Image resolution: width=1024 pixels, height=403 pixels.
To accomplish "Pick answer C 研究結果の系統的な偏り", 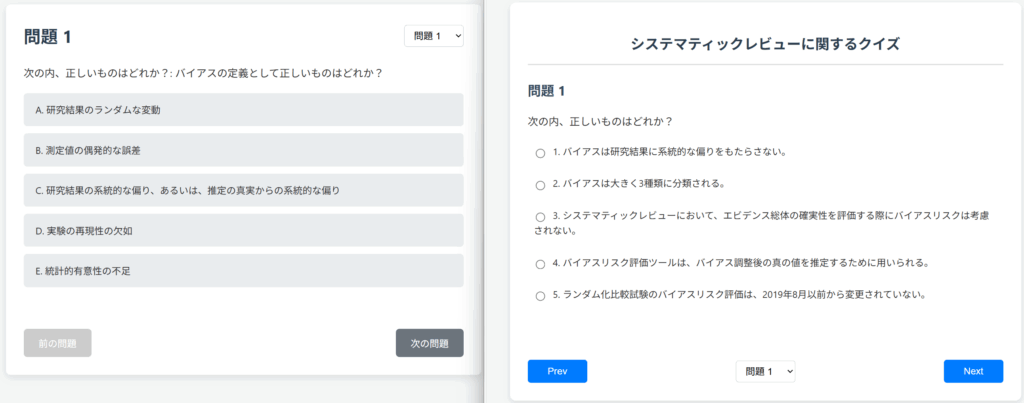I will [244, 190].
